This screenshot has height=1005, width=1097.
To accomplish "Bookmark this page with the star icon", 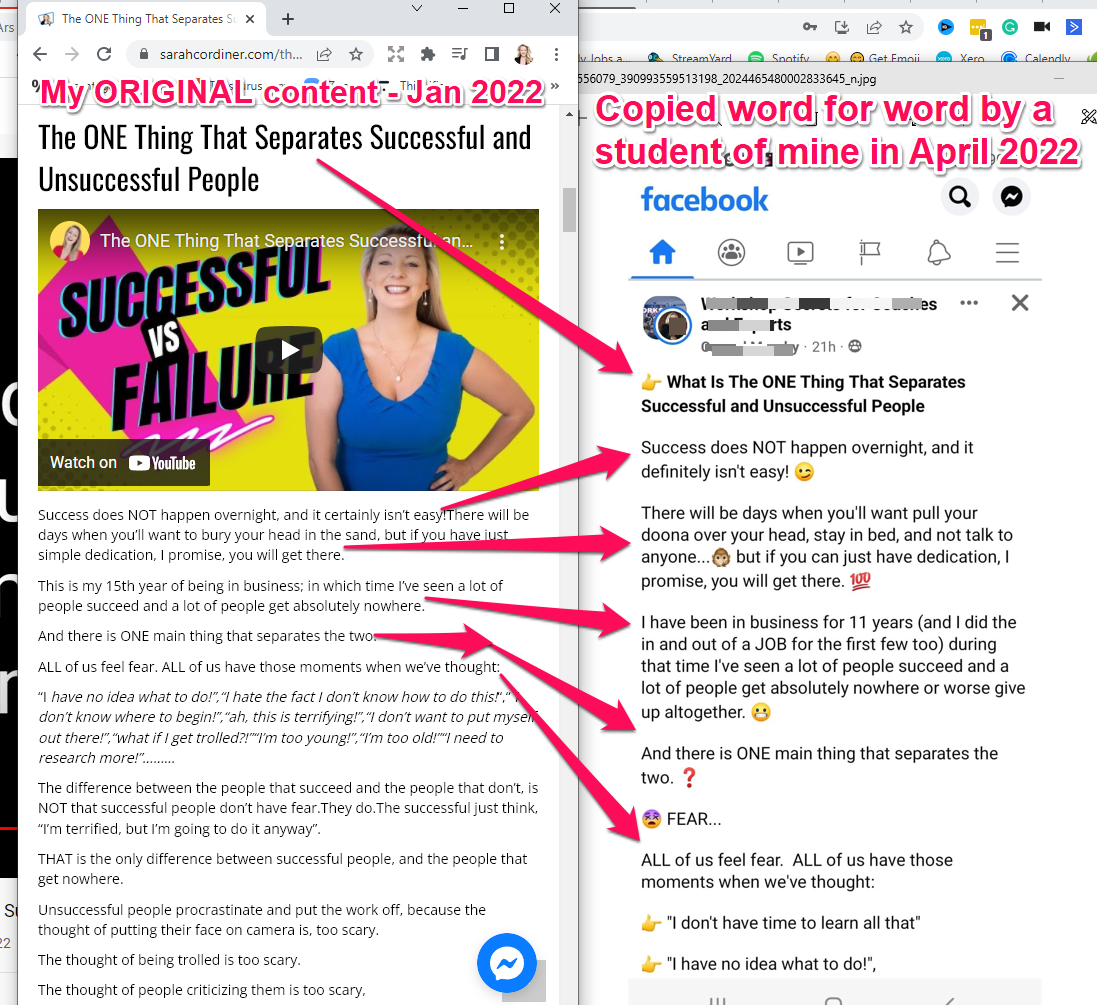I will (x=356, y=54).
